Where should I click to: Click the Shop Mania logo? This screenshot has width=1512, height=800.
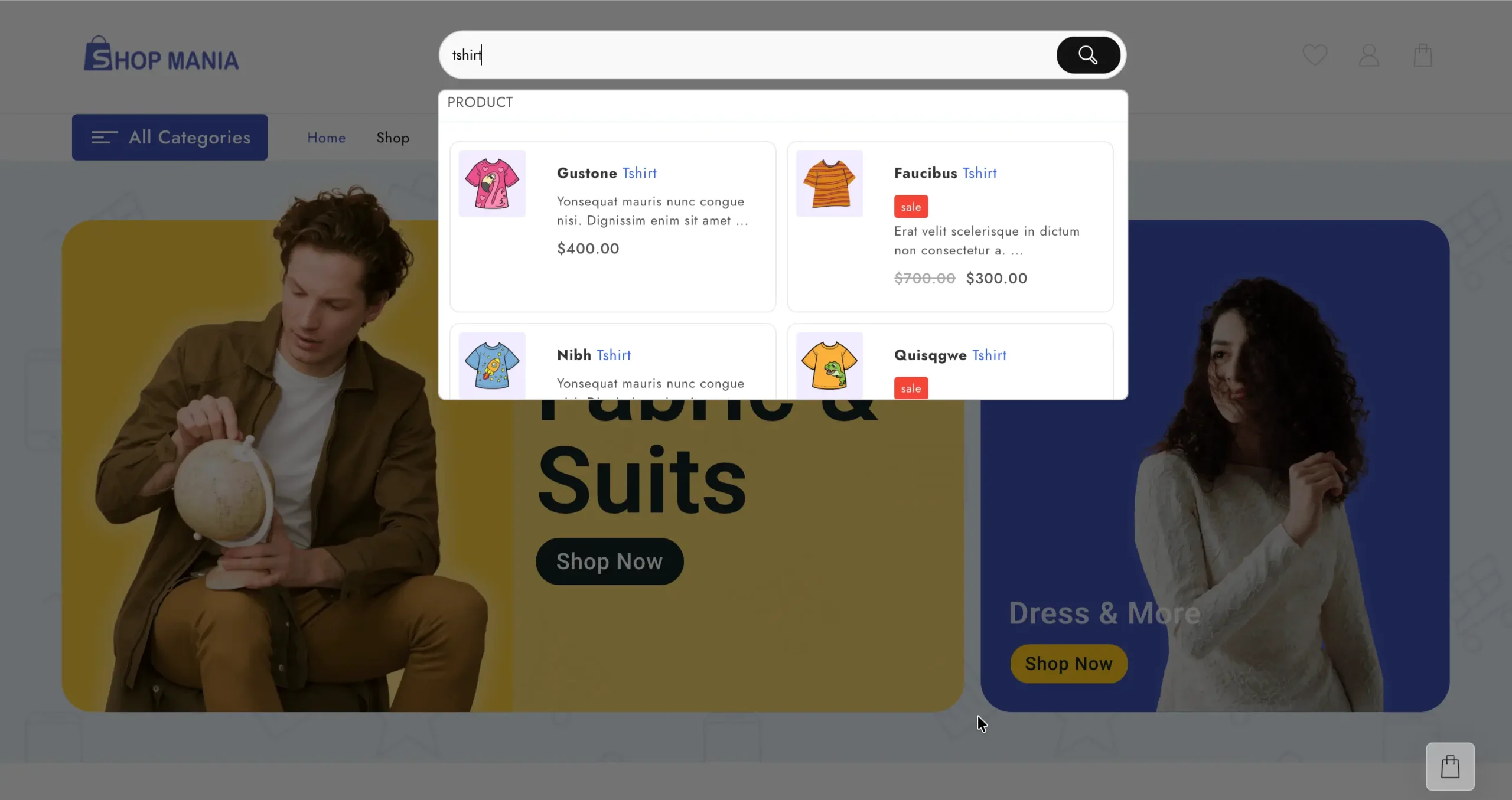161,54
